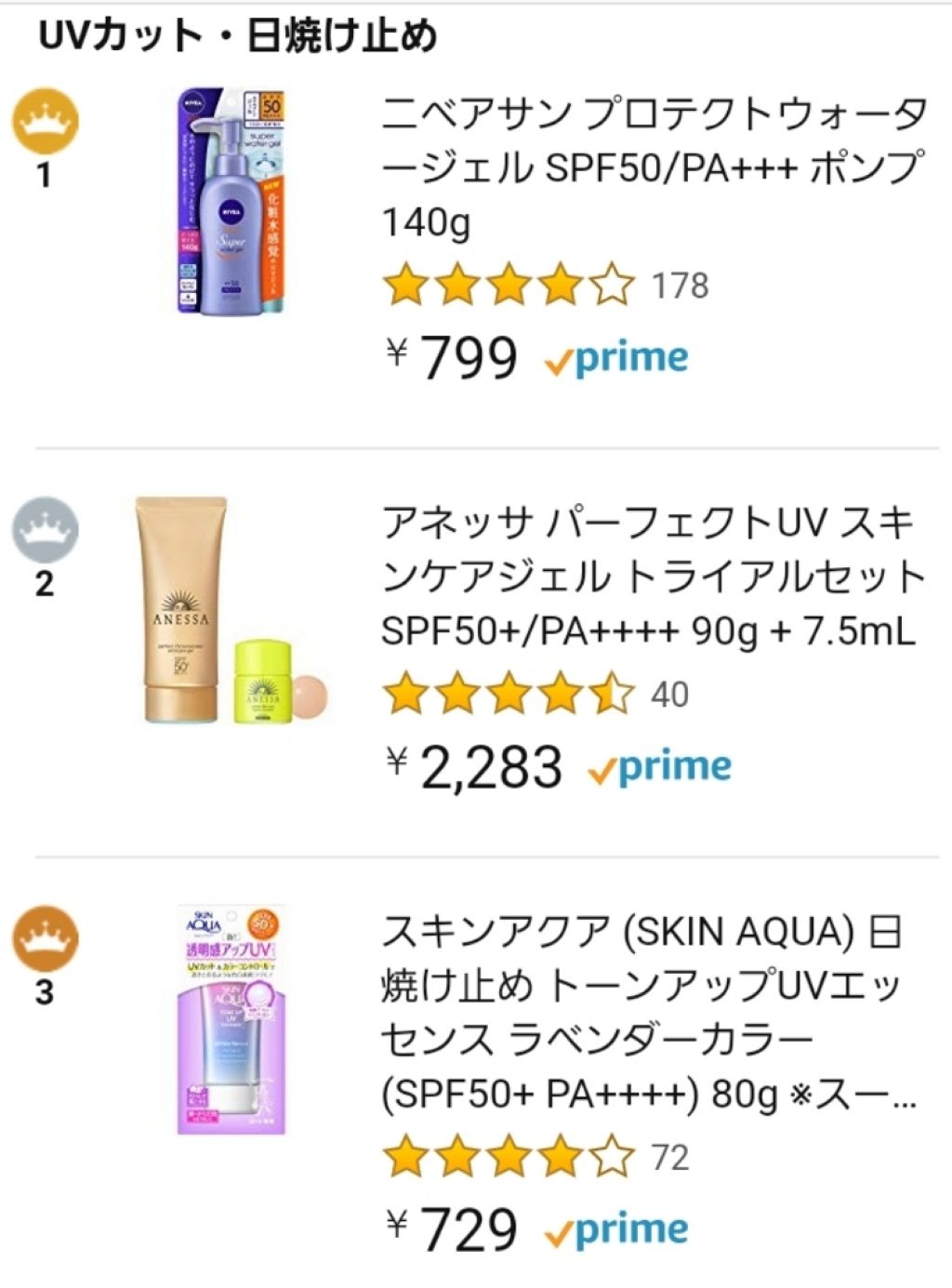952x1288 pixels.
Task: Click the silver rank 2 crown icon
Action: click(x=44, y=530)
